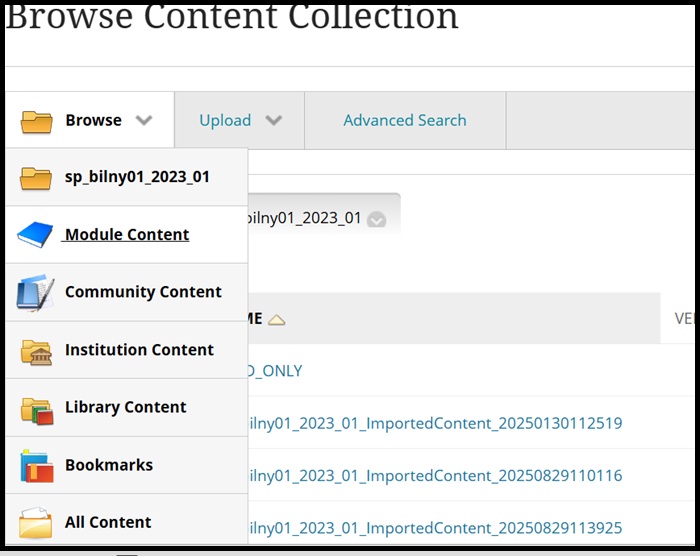Screen dimensions: 700x556
Task: Expand the Upload dropdown chevron
Action: (273, 120)
